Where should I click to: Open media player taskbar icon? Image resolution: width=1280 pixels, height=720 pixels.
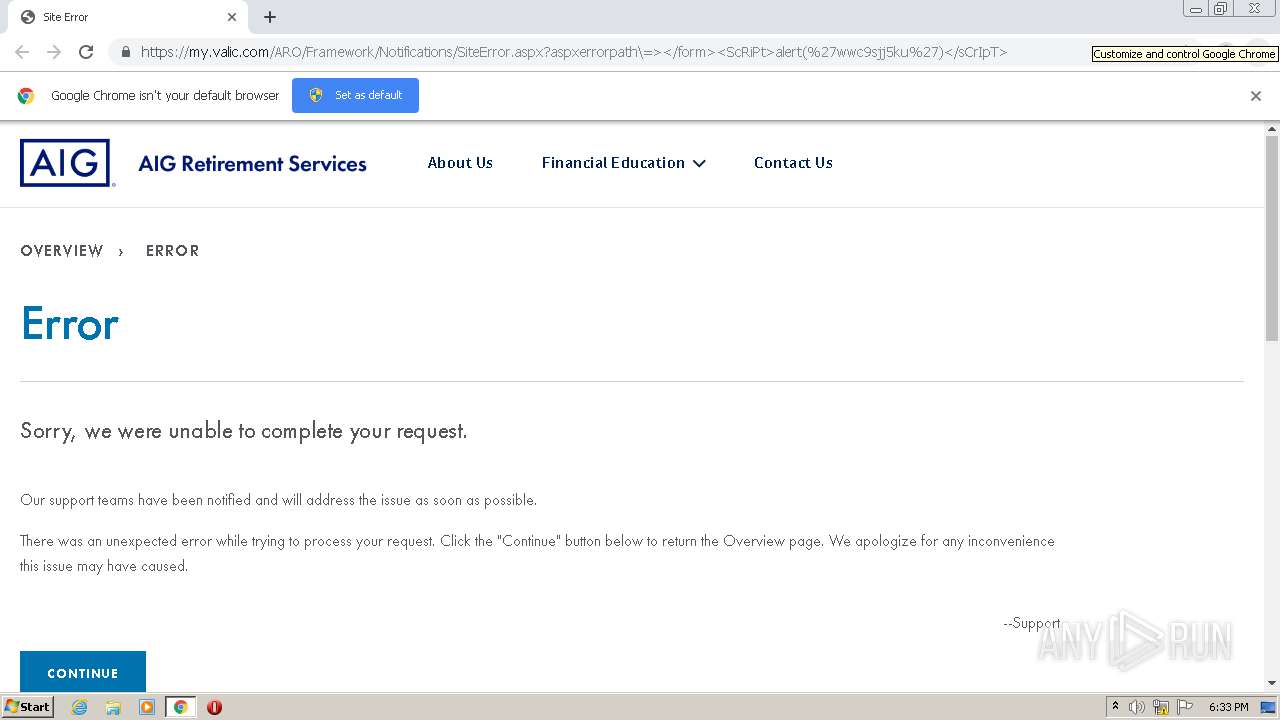(x=147, y=707)
